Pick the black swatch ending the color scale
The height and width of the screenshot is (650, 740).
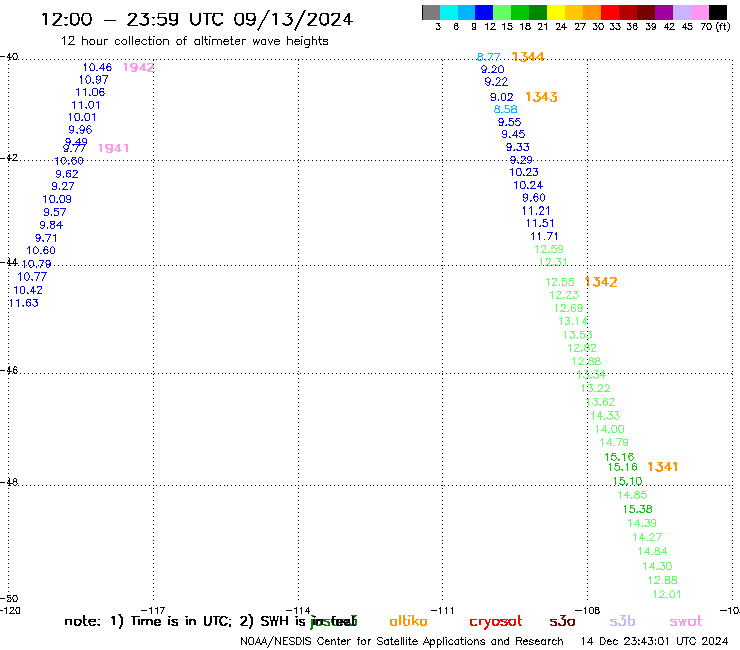(718, 12)
